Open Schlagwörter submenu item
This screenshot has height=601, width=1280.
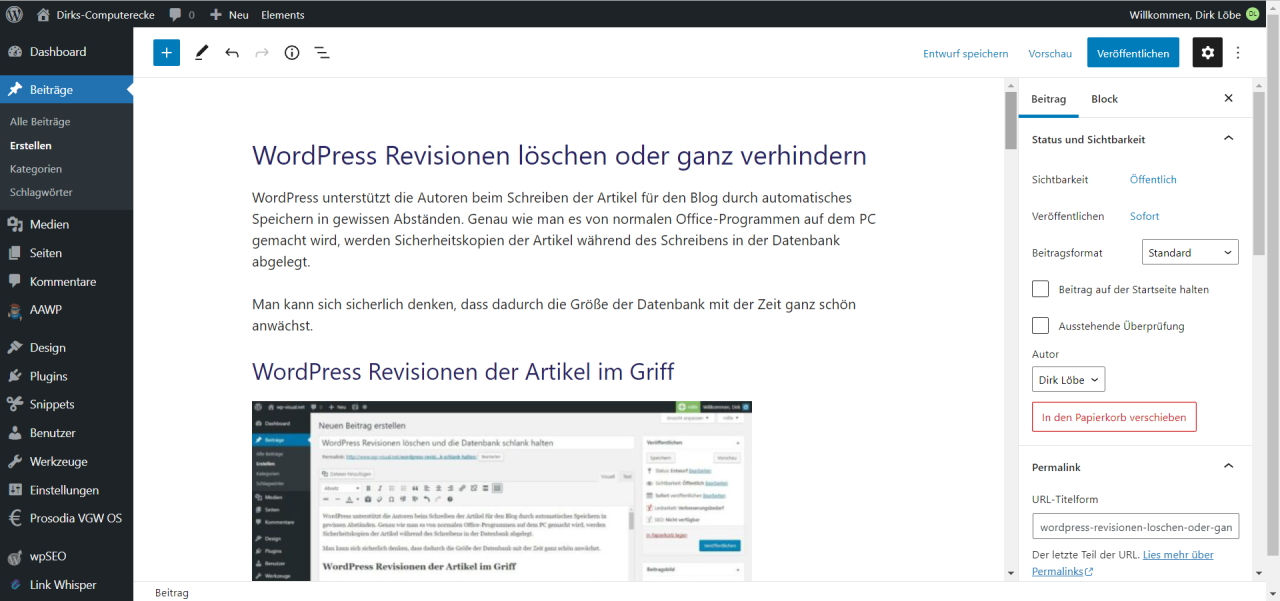(41, 192)
